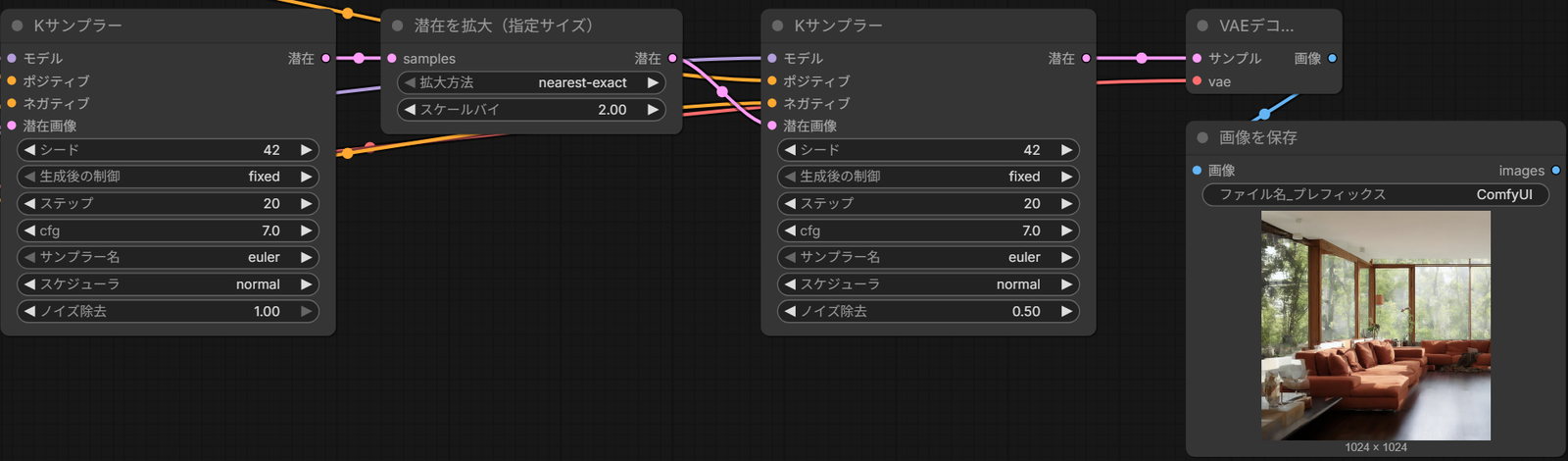
Task: Click 潜在 output port of 0.50-denoise Kサンプラー
Action: [x=1086, y=59]
